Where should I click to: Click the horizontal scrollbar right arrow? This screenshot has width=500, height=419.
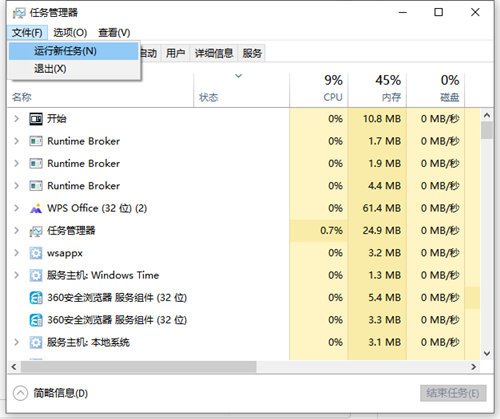point(473,367)
